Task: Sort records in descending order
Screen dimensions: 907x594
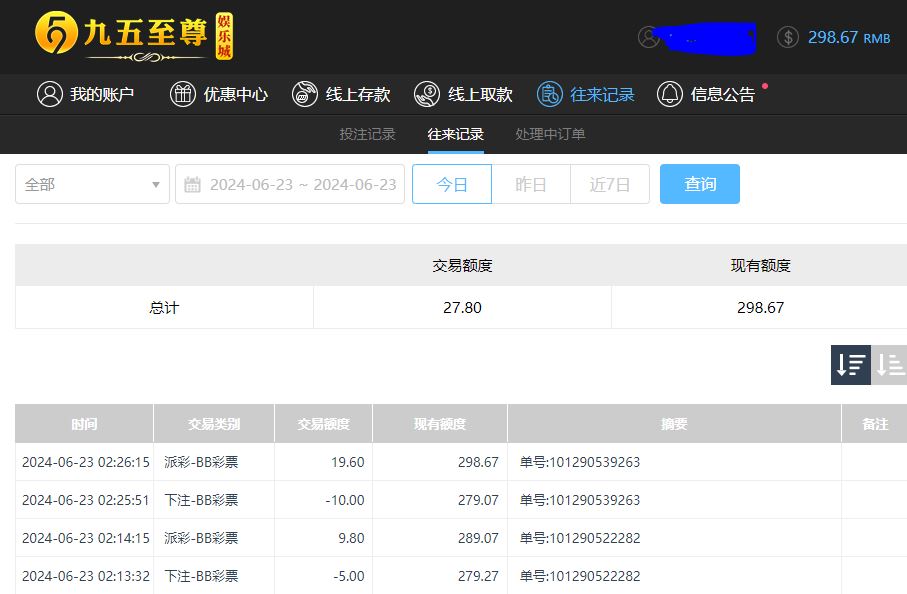Action: point(851,365)
